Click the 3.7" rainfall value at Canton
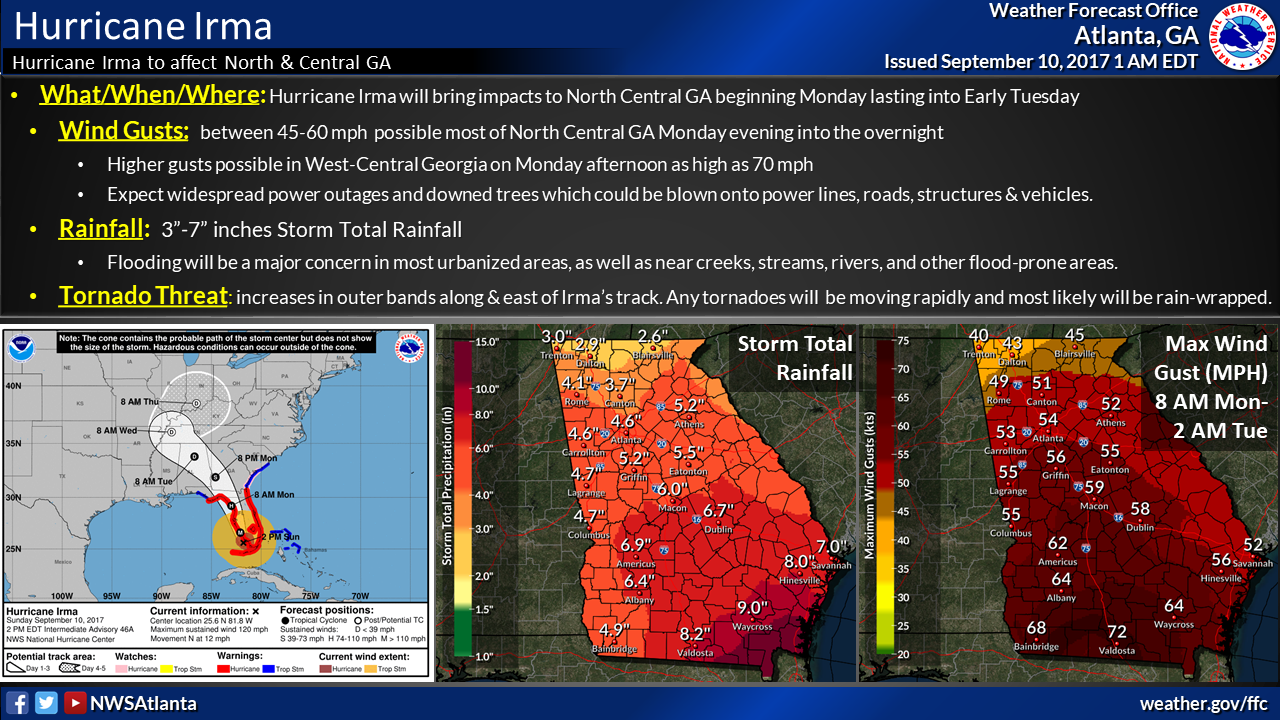This screenshot has height=720, width=1280. (x=621, y=384)
